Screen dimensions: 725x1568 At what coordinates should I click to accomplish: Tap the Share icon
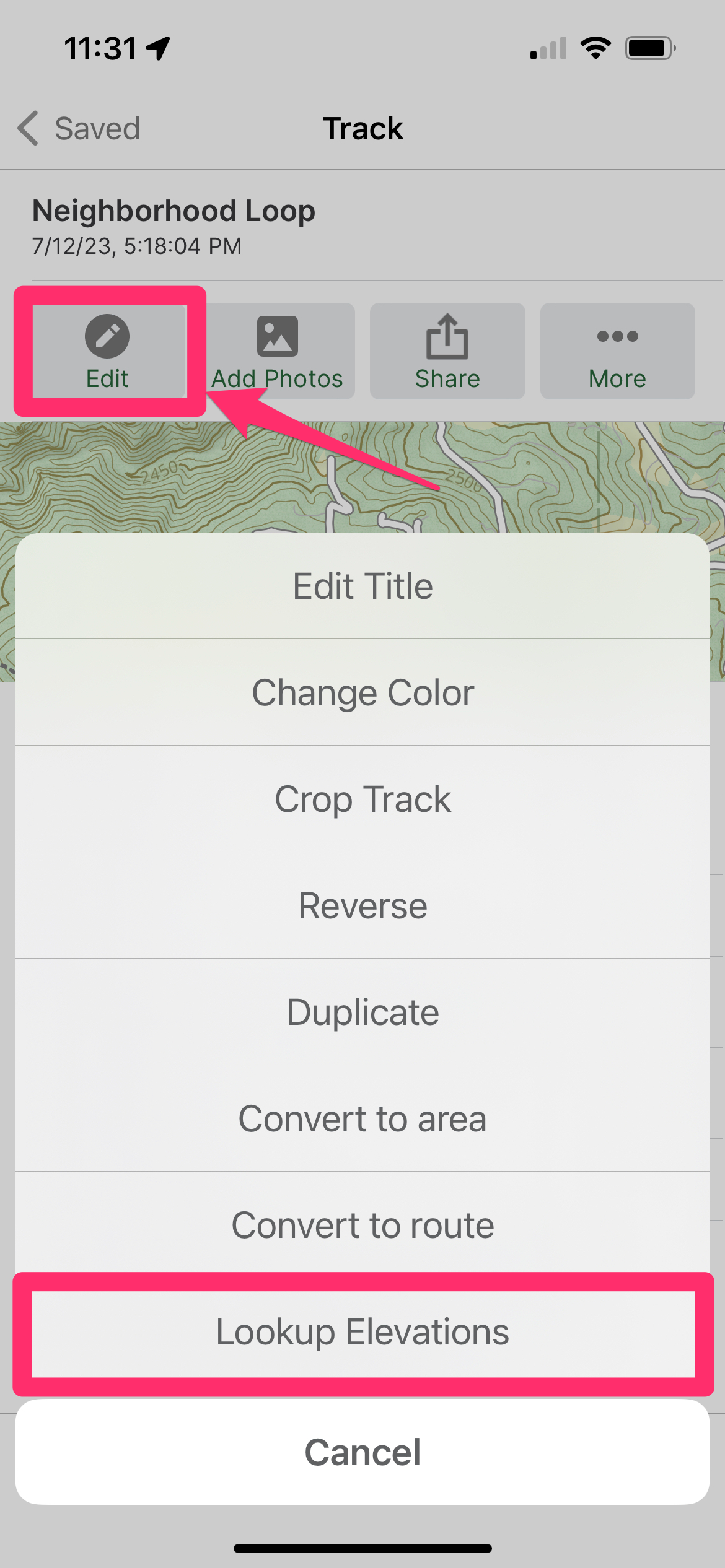[x=447, y=336]
